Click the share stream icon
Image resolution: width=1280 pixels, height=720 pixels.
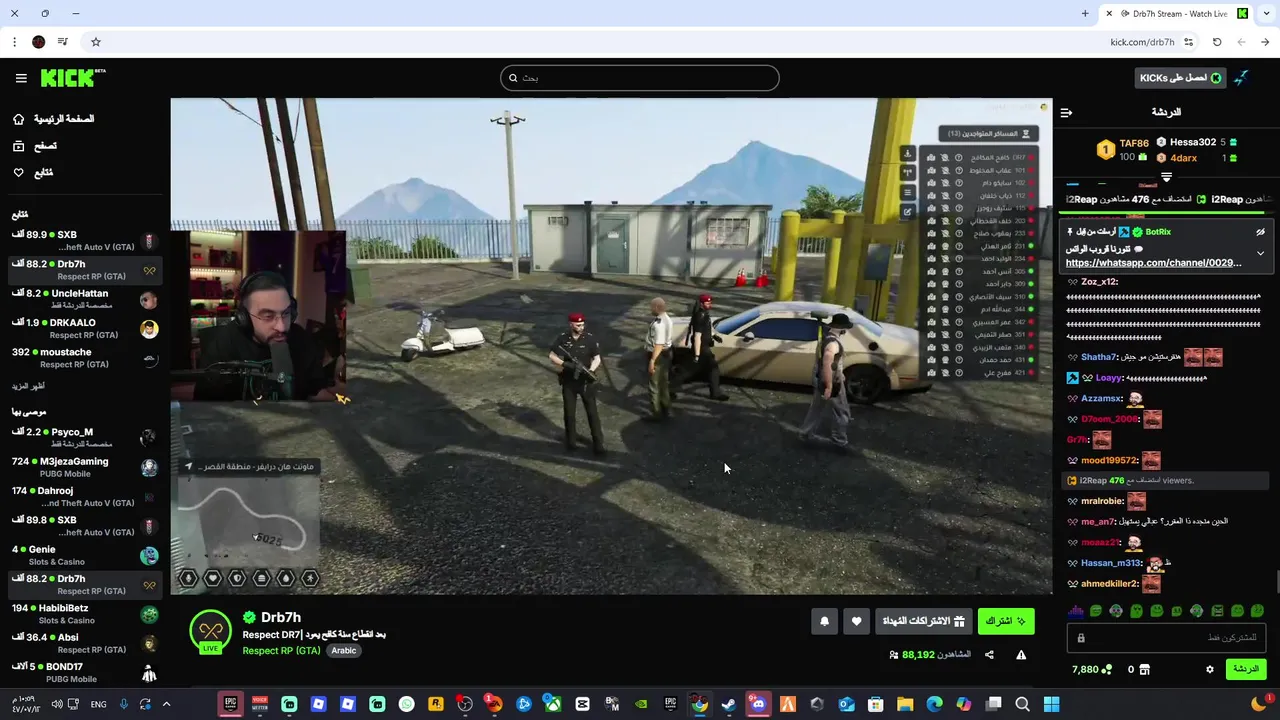pyautogui.click(x=989, y=655)
